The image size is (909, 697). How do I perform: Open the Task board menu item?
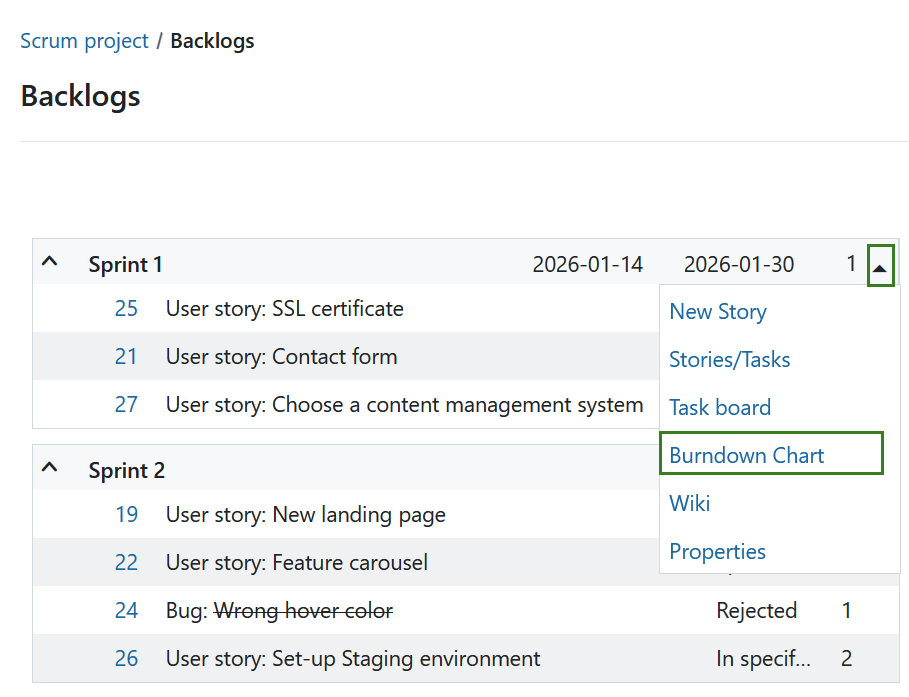point(719,408)
